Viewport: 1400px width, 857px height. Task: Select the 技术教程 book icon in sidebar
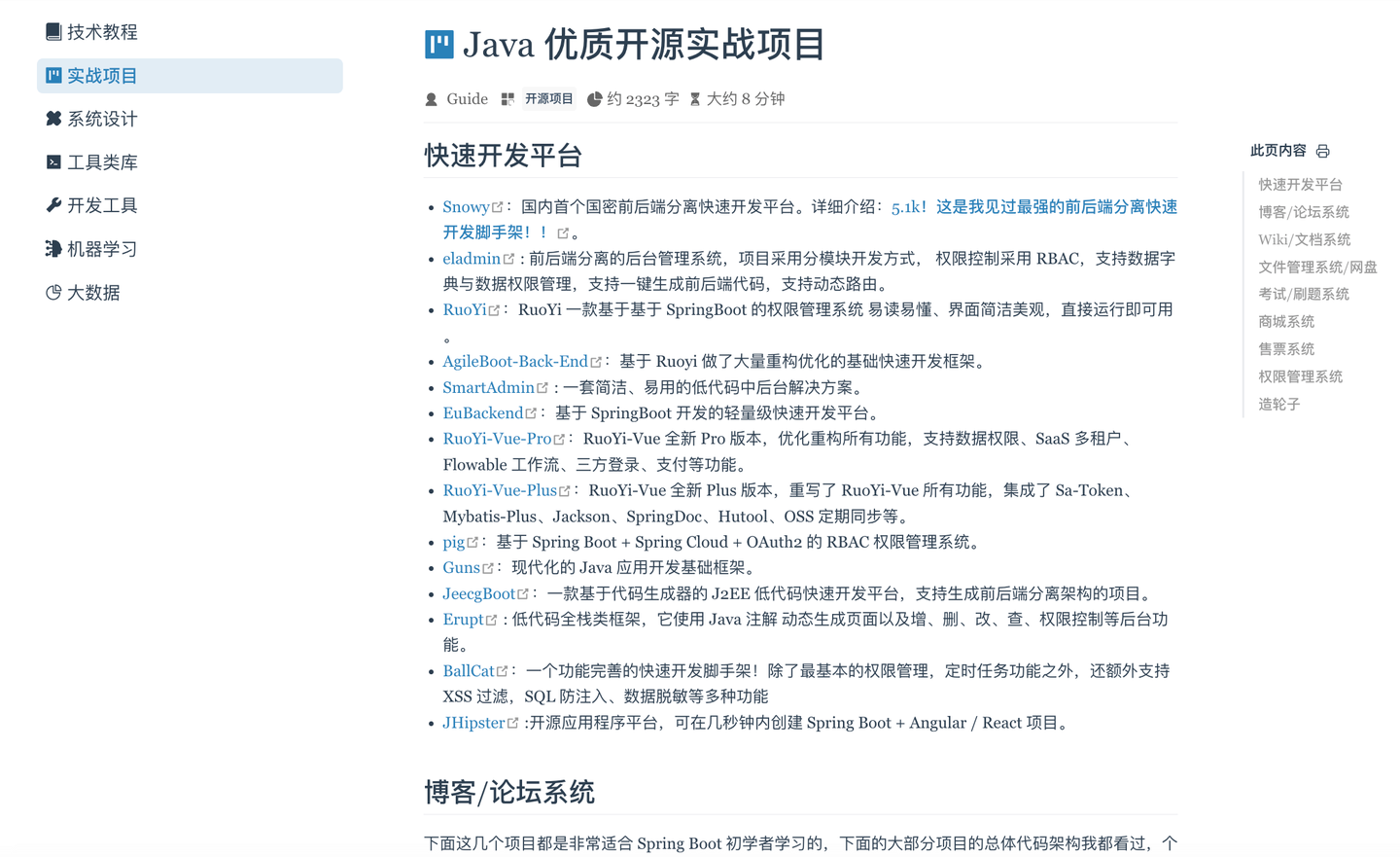point(53,31)
